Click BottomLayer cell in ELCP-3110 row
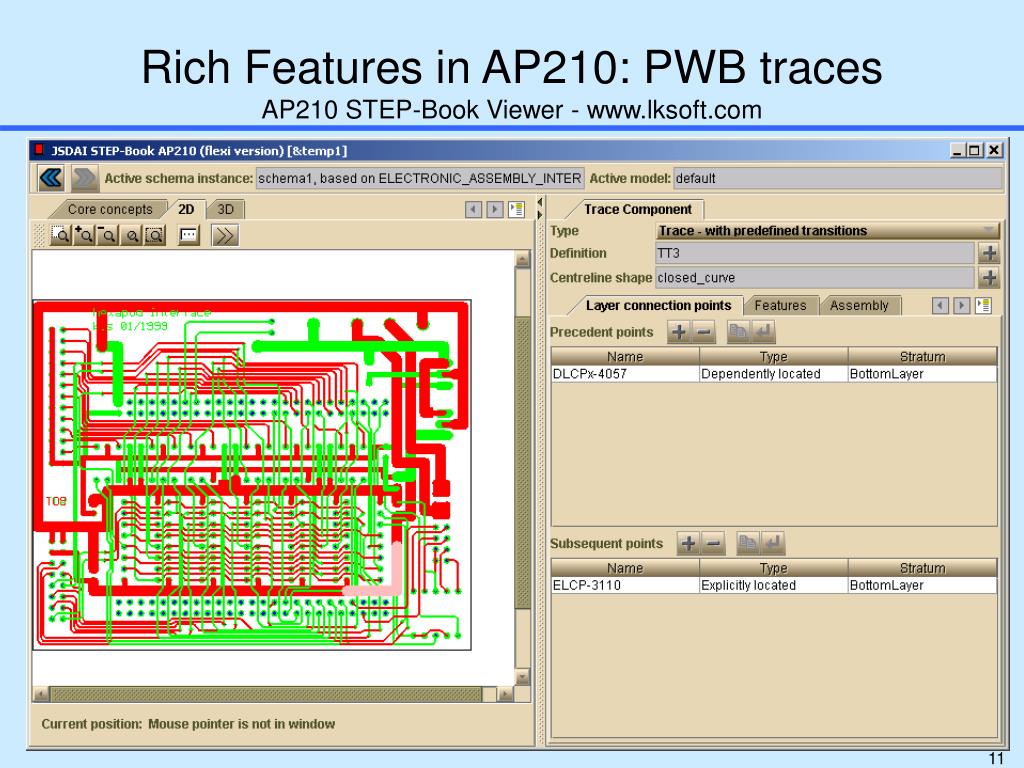 pos(922,585)
